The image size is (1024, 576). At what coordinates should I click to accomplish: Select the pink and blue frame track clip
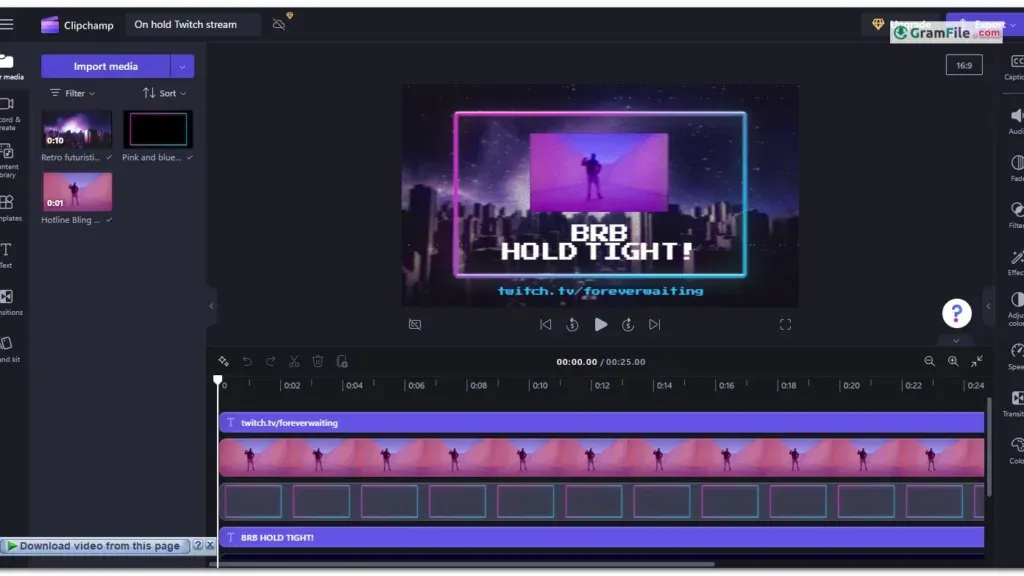(601, 502)
